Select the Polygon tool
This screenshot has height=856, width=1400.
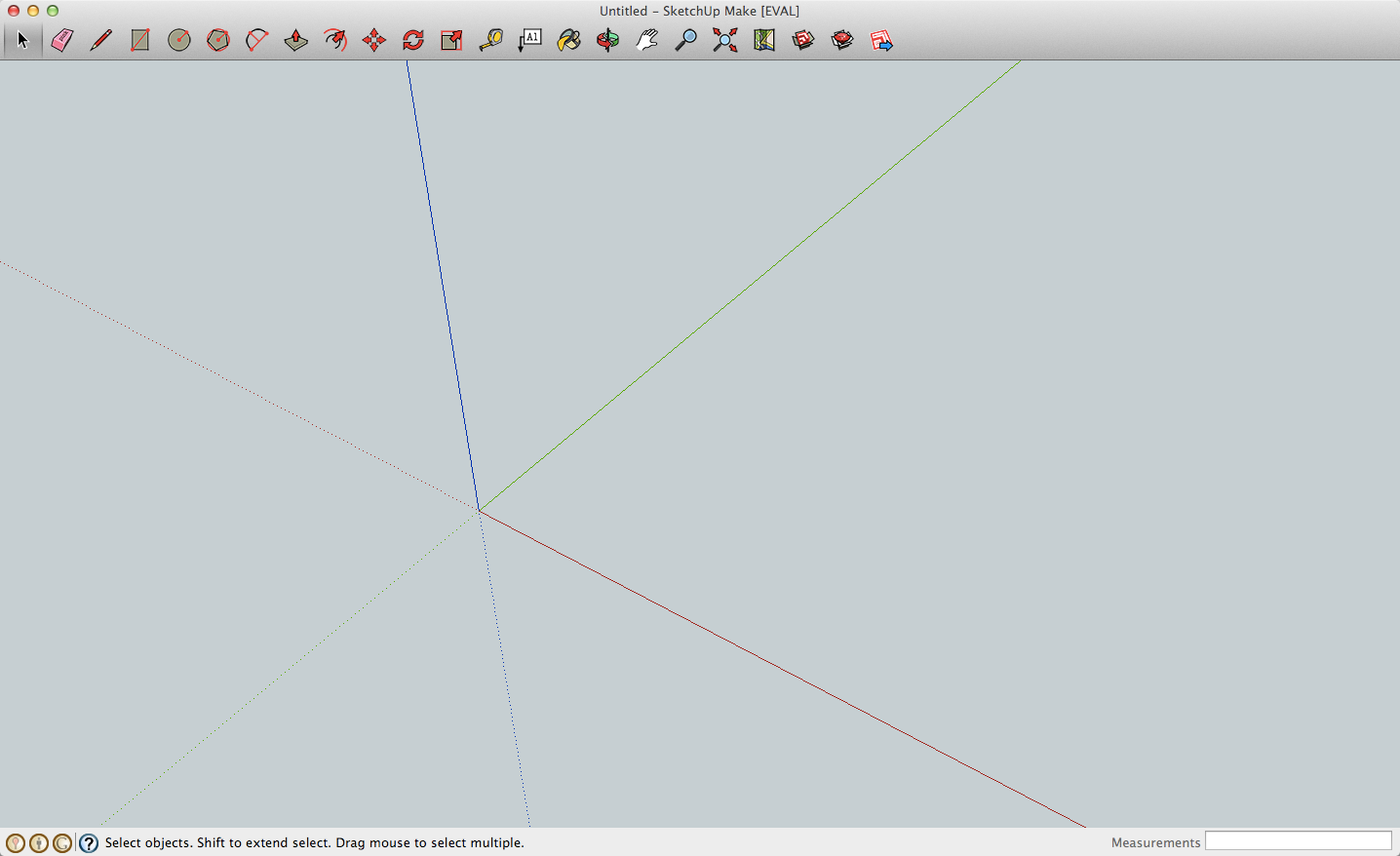[218, 40]
